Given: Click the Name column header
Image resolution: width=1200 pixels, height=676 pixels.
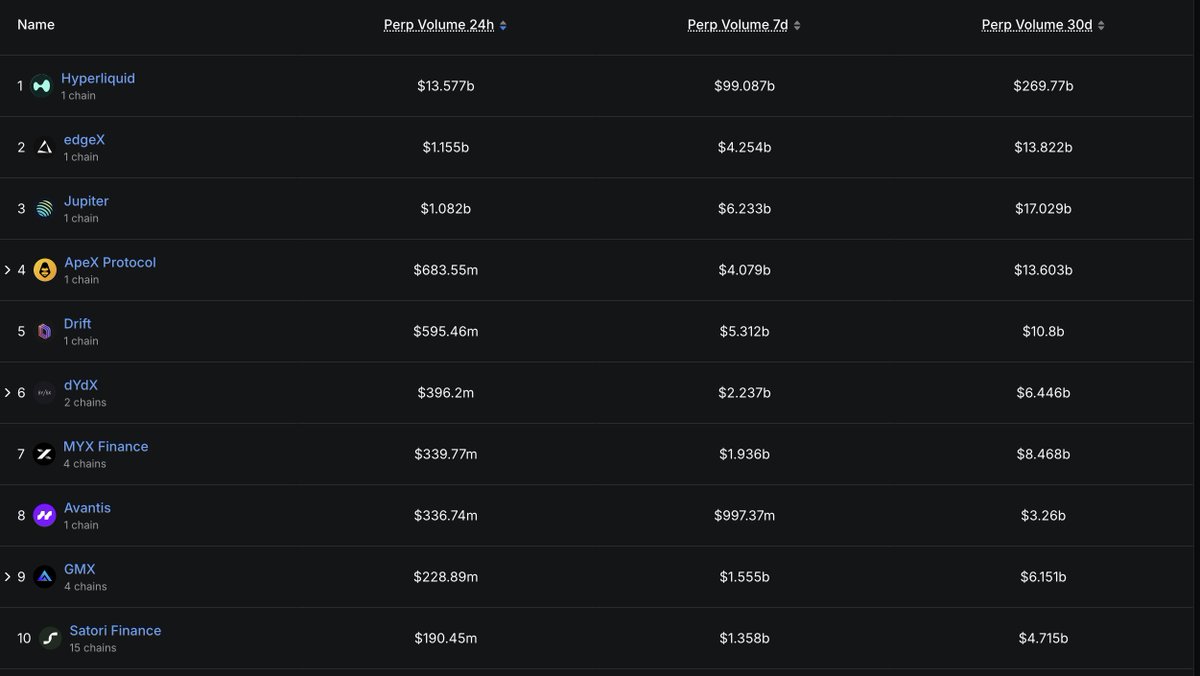Looking at the screenshot, I should coord(36,24).
